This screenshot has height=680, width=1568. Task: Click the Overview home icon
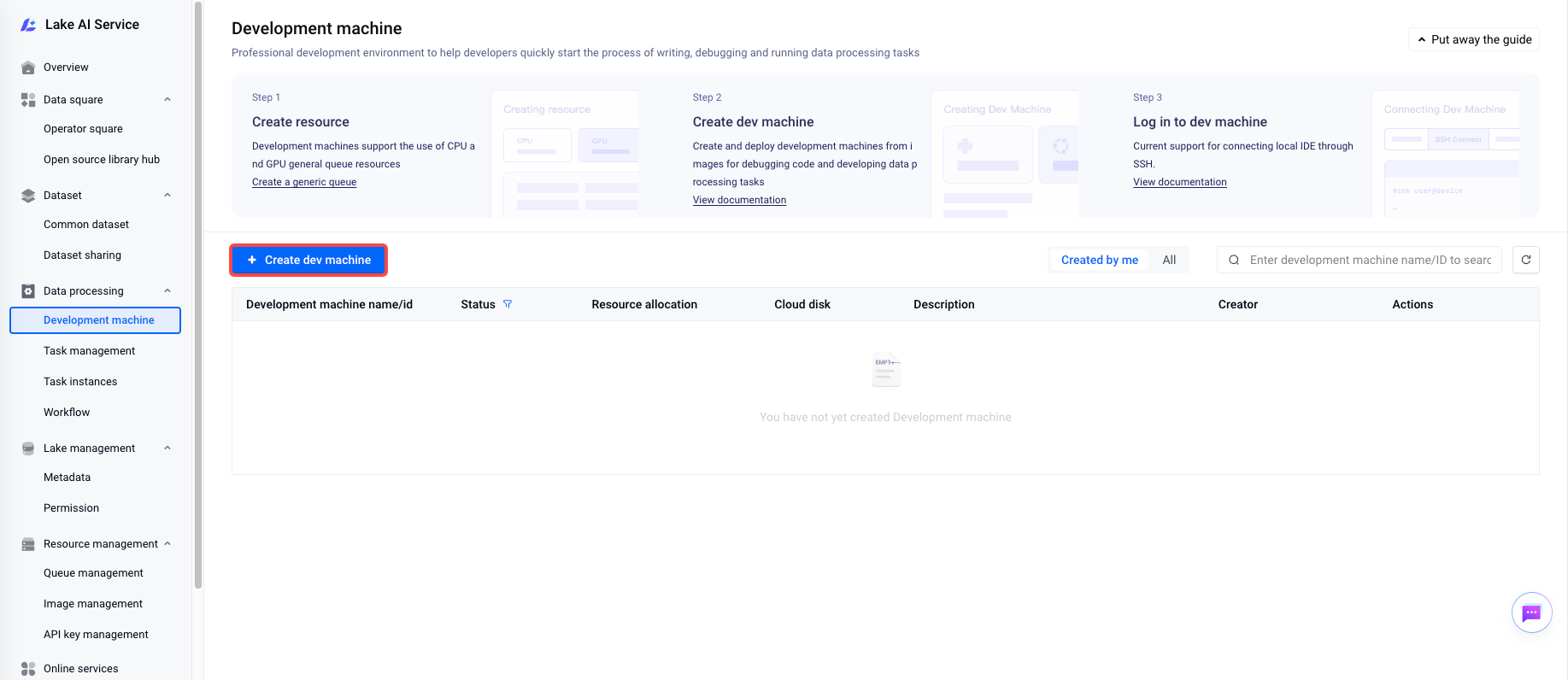[28, 67]
